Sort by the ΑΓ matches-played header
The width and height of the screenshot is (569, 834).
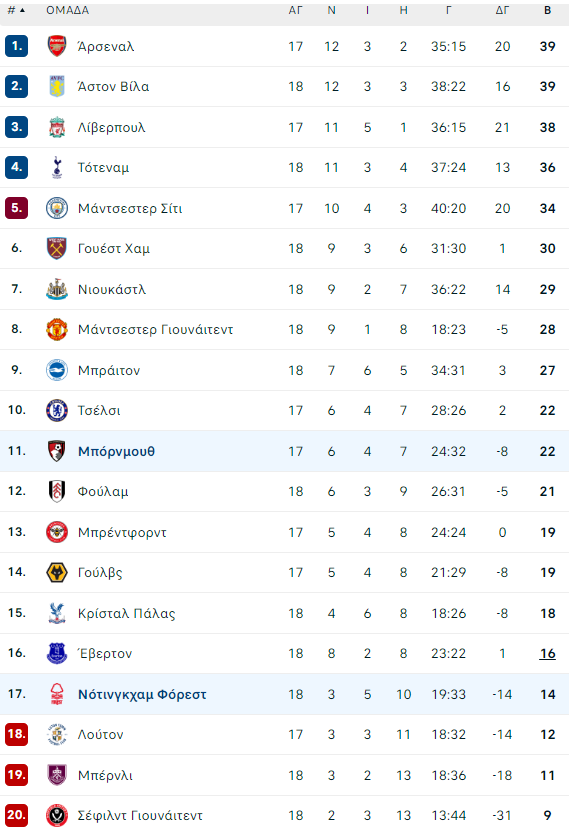pyautogui.click(x=295, y=10)
